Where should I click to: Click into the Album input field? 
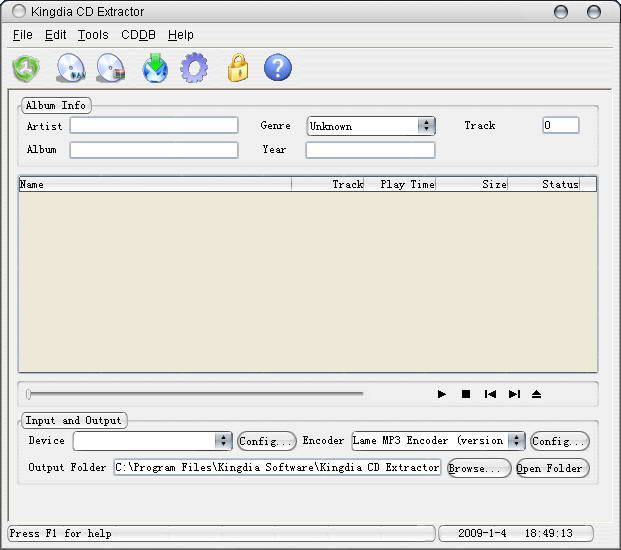tap(154, 150)
